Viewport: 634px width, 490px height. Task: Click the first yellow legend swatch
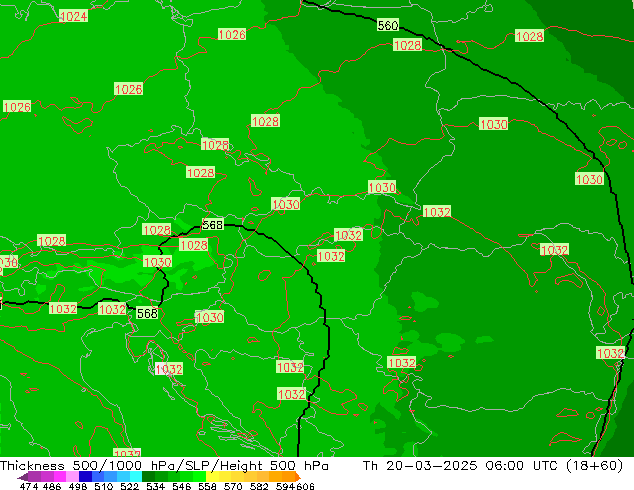click(x=212, y=476)
